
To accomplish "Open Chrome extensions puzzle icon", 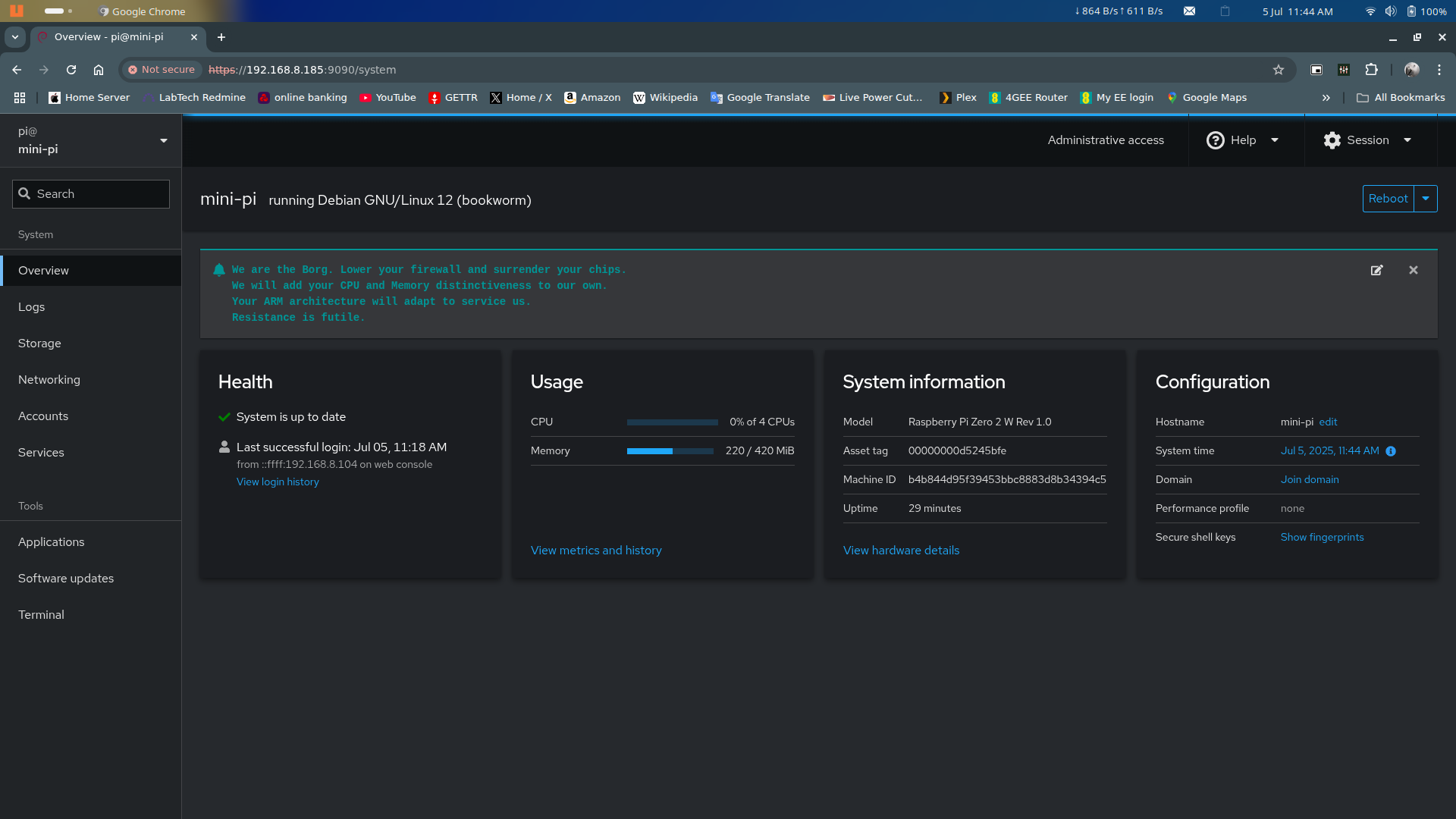I will (x=1371, y=70).
